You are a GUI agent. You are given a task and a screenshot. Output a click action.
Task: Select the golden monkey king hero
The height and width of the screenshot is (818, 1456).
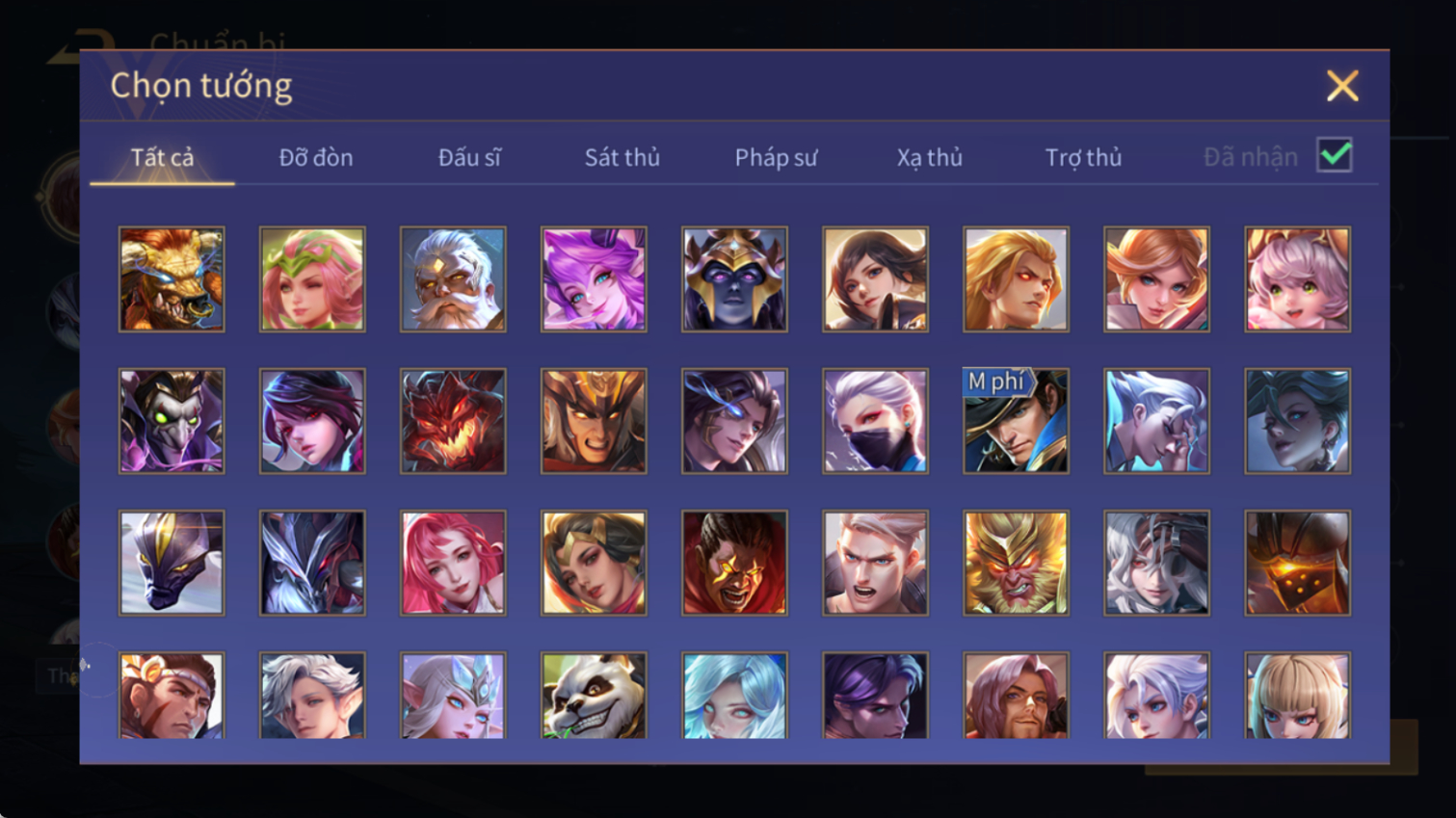[1016, 563]
